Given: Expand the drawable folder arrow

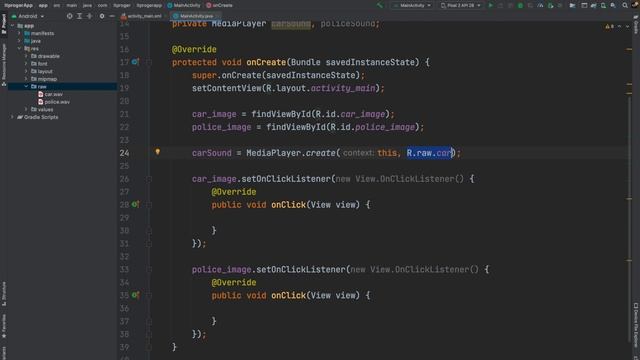Looking at the screenshot, I should tap(27, 56).
